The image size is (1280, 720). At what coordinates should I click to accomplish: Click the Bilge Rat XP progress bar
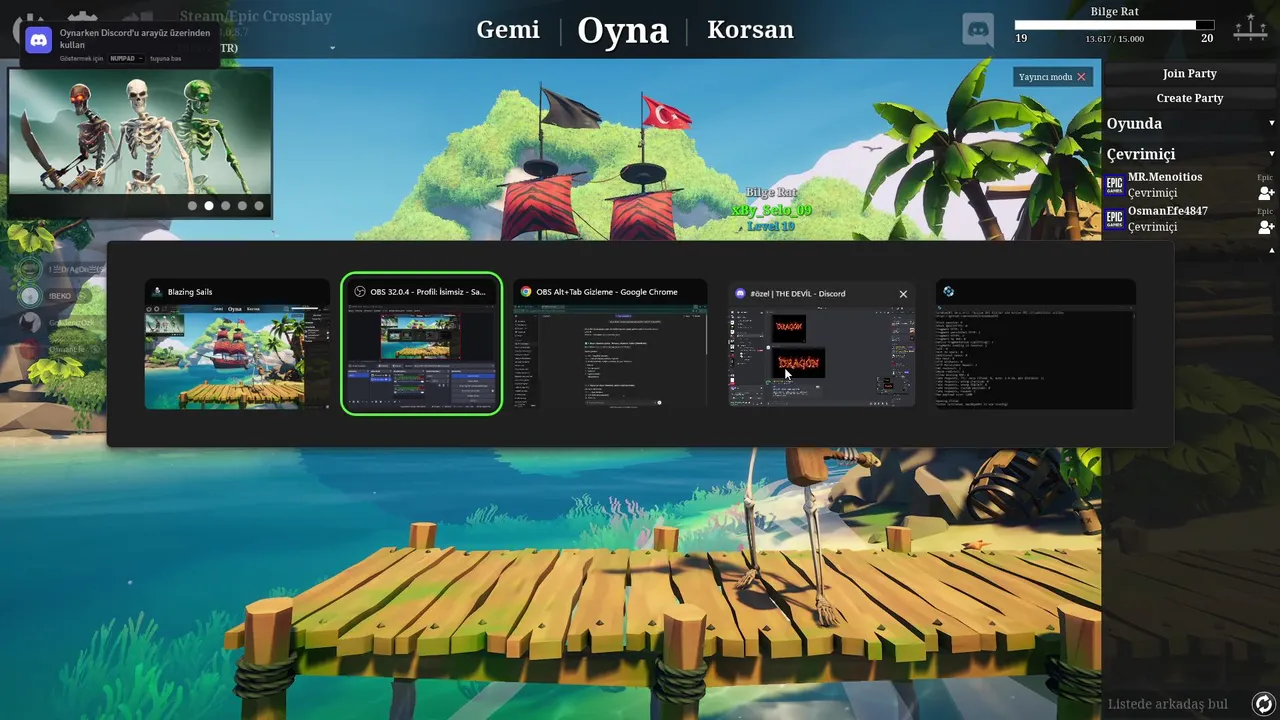coord(1114,25)
